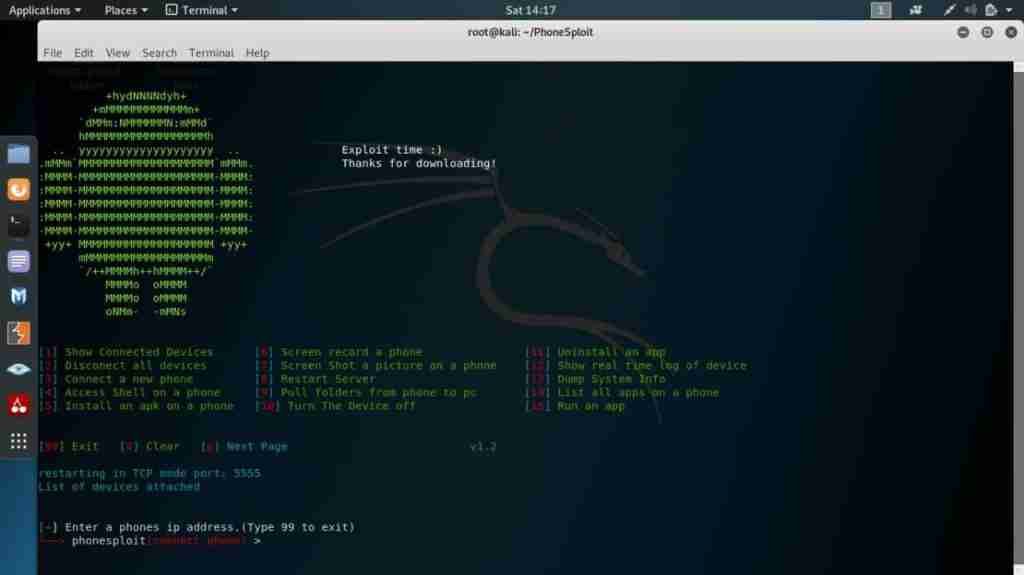Viewport: 1024px width, 575px height.
Task: Click the workspace indicator labeled 1
Action: tap(880, 10)
